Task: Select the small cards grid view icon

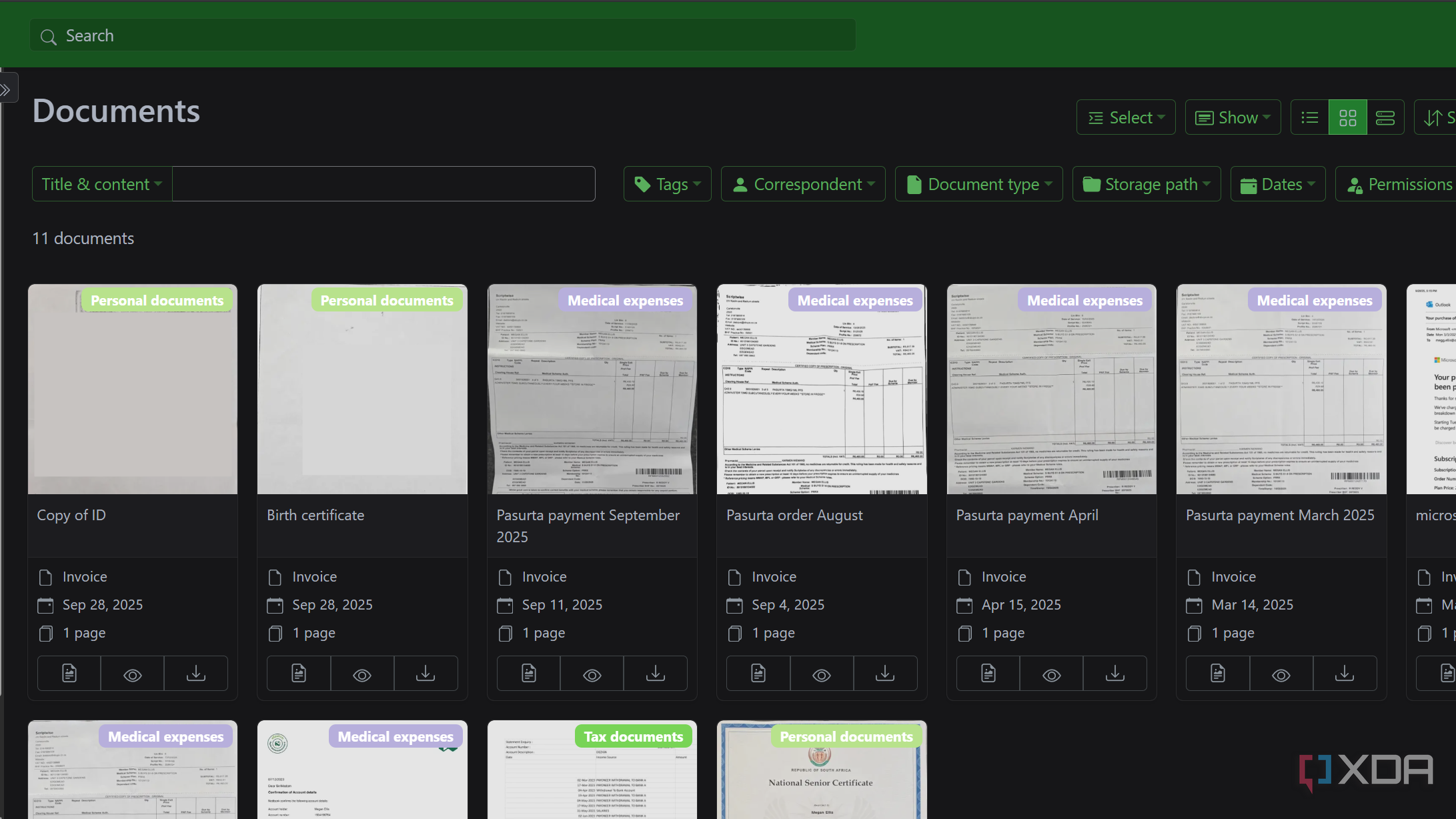Action: pos(1347,118)
